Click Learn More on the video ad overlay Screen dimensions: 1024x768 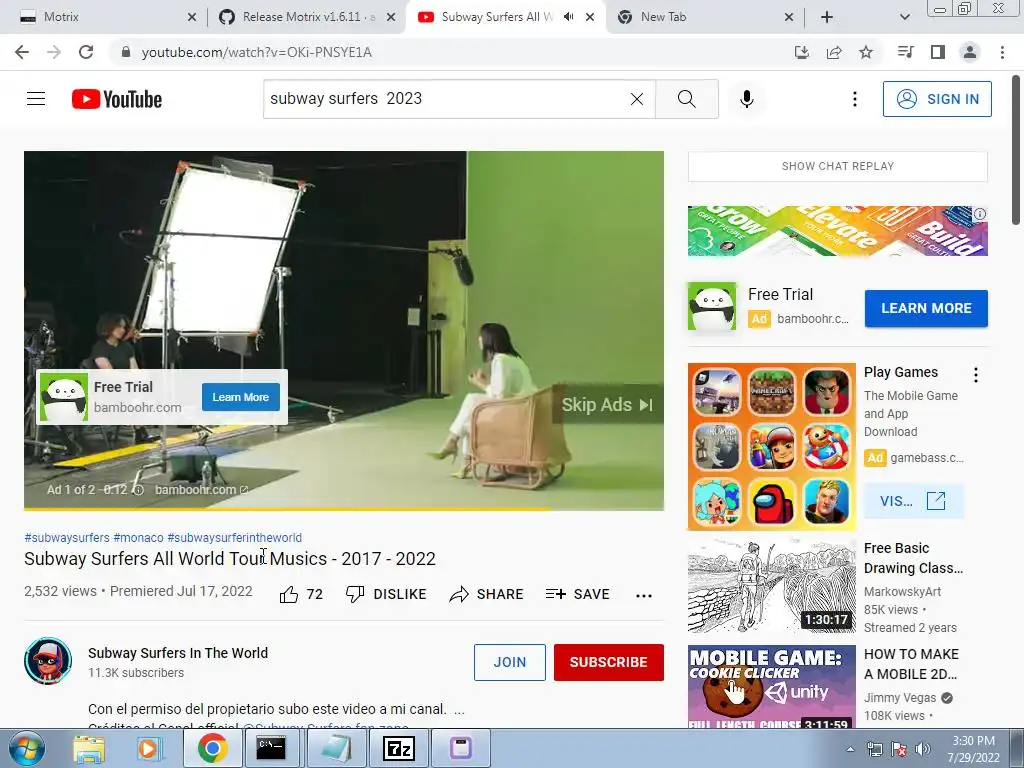240,397
